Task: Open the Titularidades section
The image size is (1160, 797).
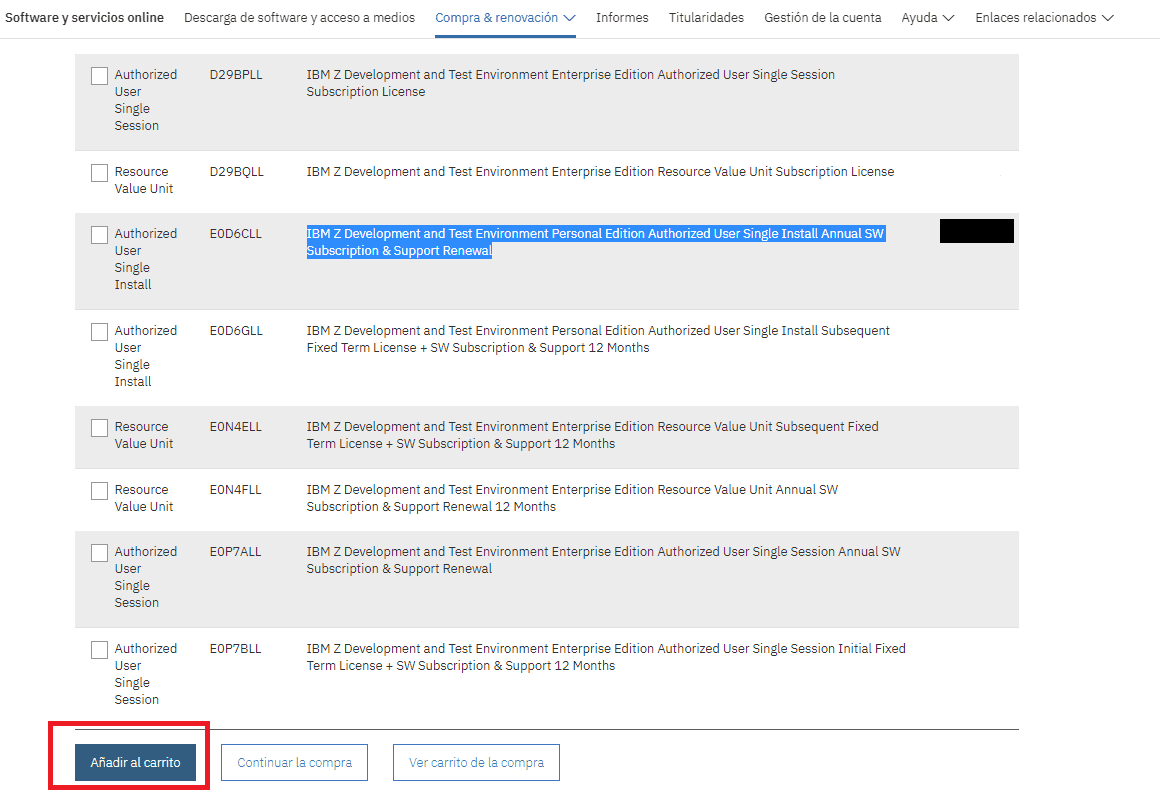Action: 706,18
